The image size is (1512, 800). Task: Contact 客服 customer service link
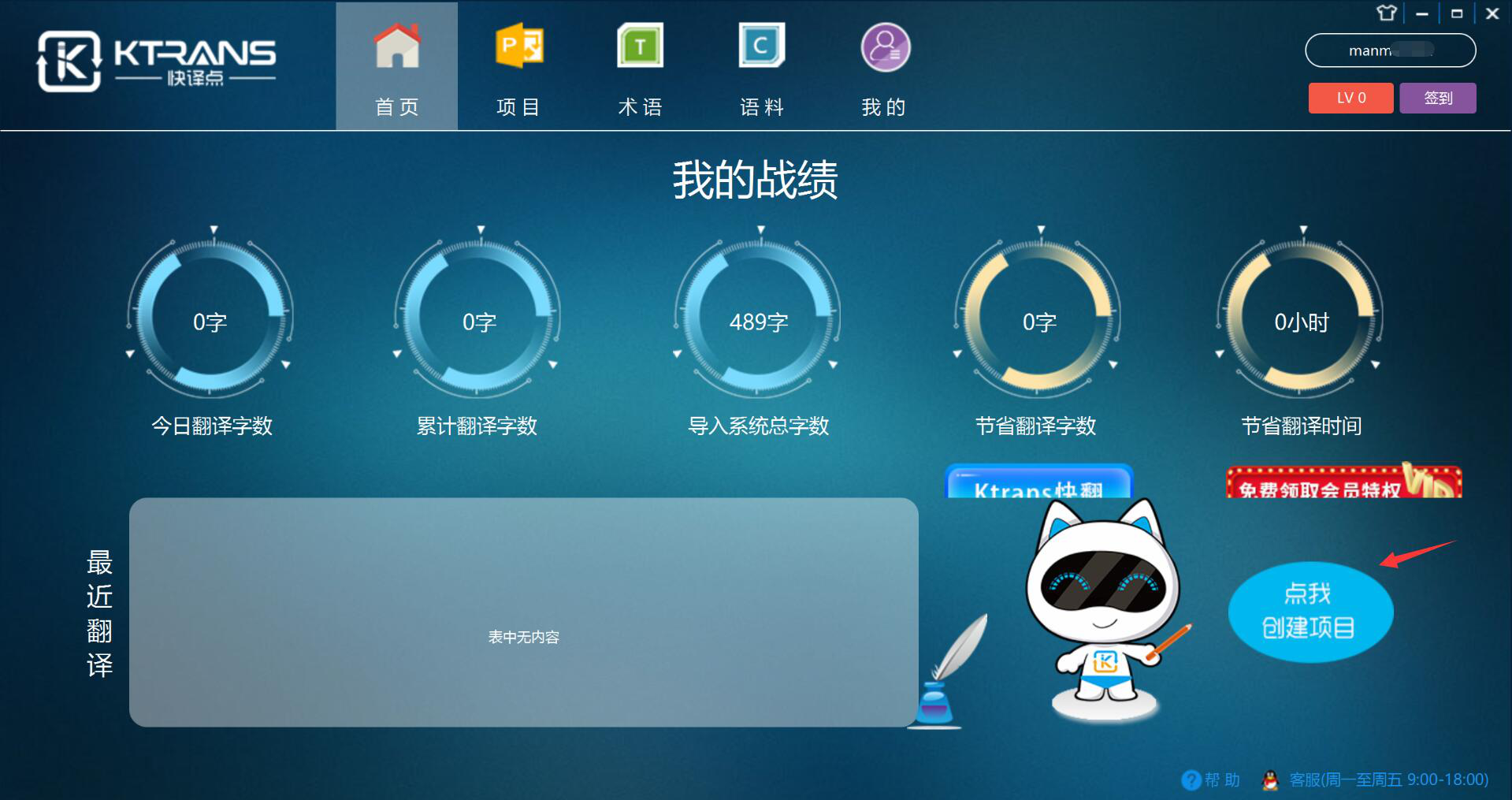1388,780
